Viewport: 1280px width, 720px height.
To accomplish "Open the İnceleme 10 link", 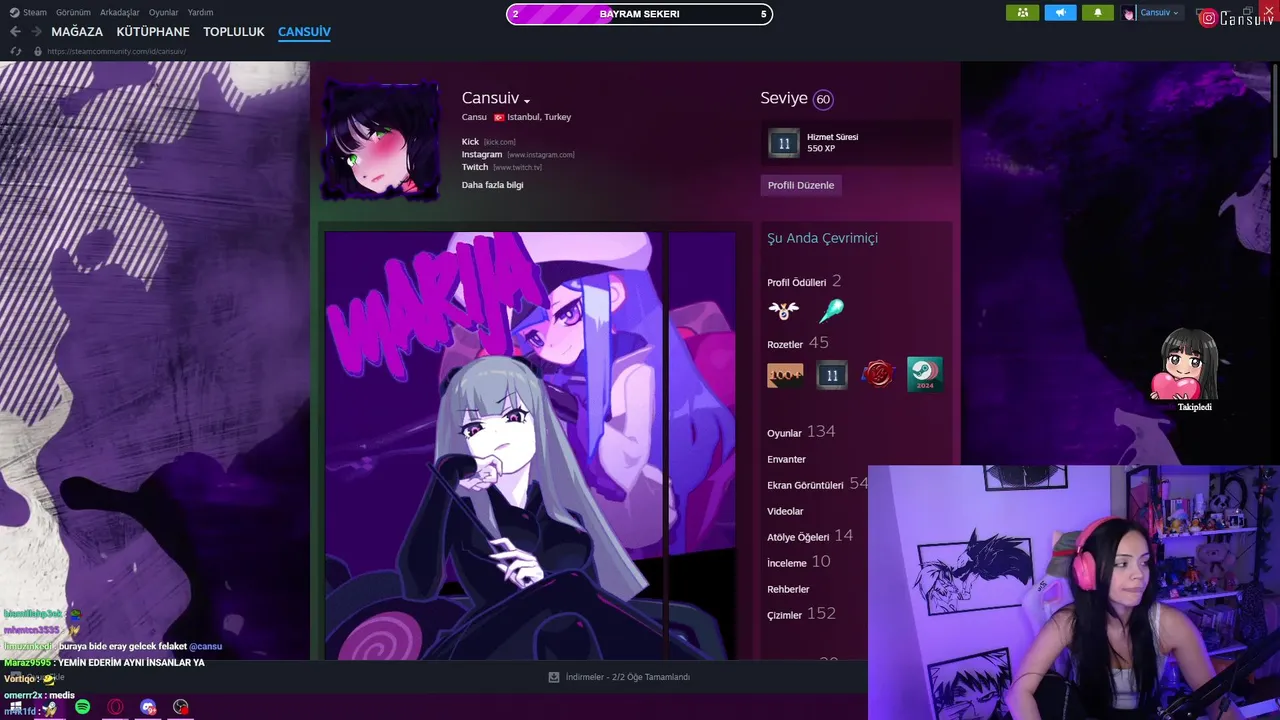I will pyautogui.click(x=798, y=562).
